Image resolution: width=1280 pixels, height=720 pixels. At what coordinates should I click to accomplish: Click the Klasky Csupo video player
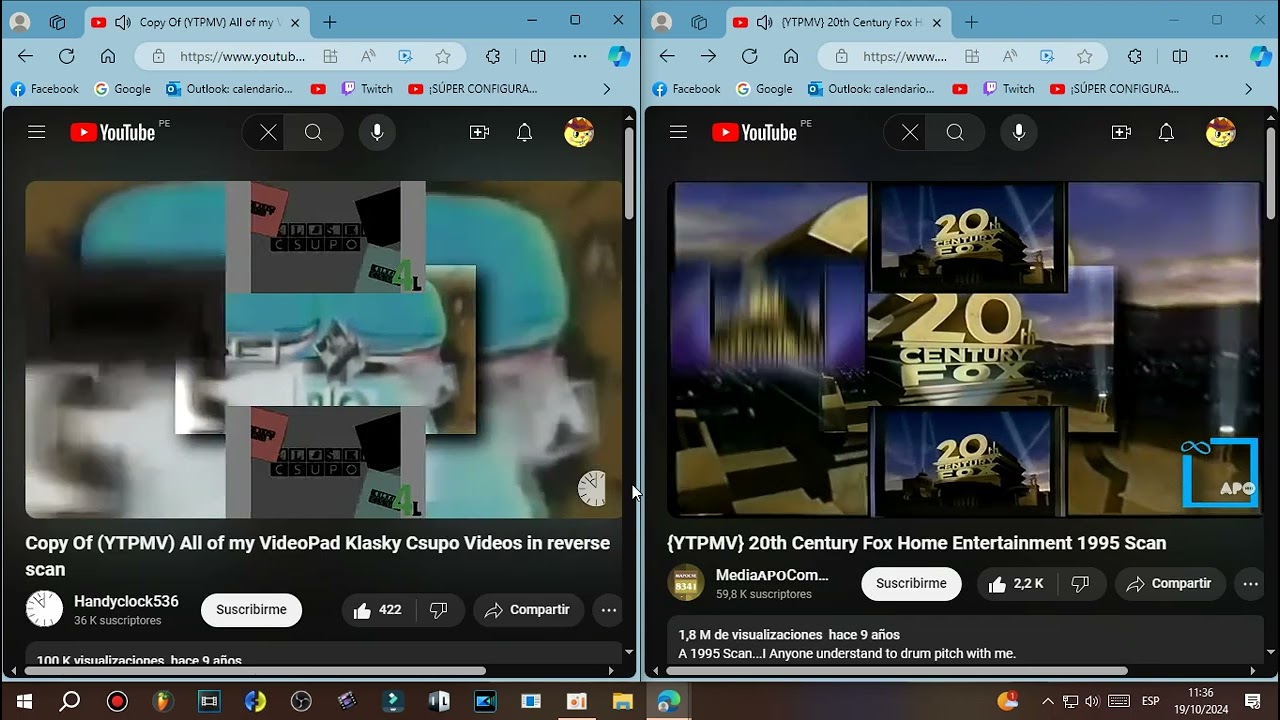tap(324, 349)
